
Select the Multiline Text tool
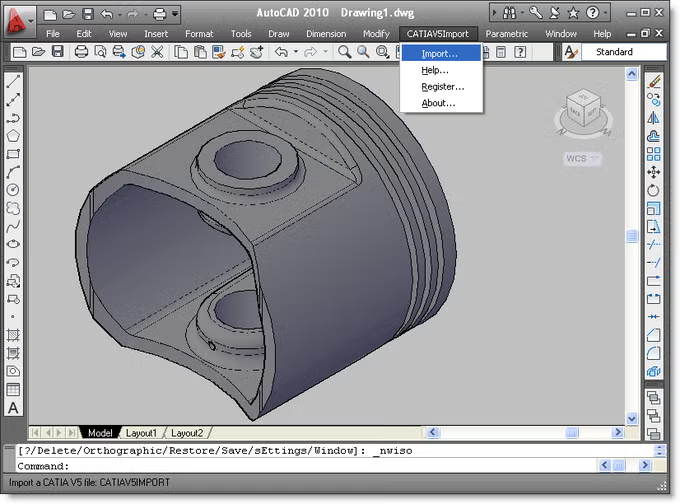click(x=13, y=407)
